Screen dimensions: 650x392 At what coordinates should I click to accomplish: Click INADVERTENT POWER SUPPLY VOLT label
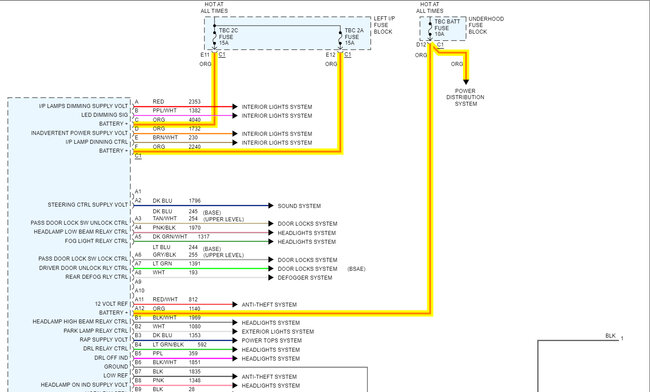[x=79, y=133]
